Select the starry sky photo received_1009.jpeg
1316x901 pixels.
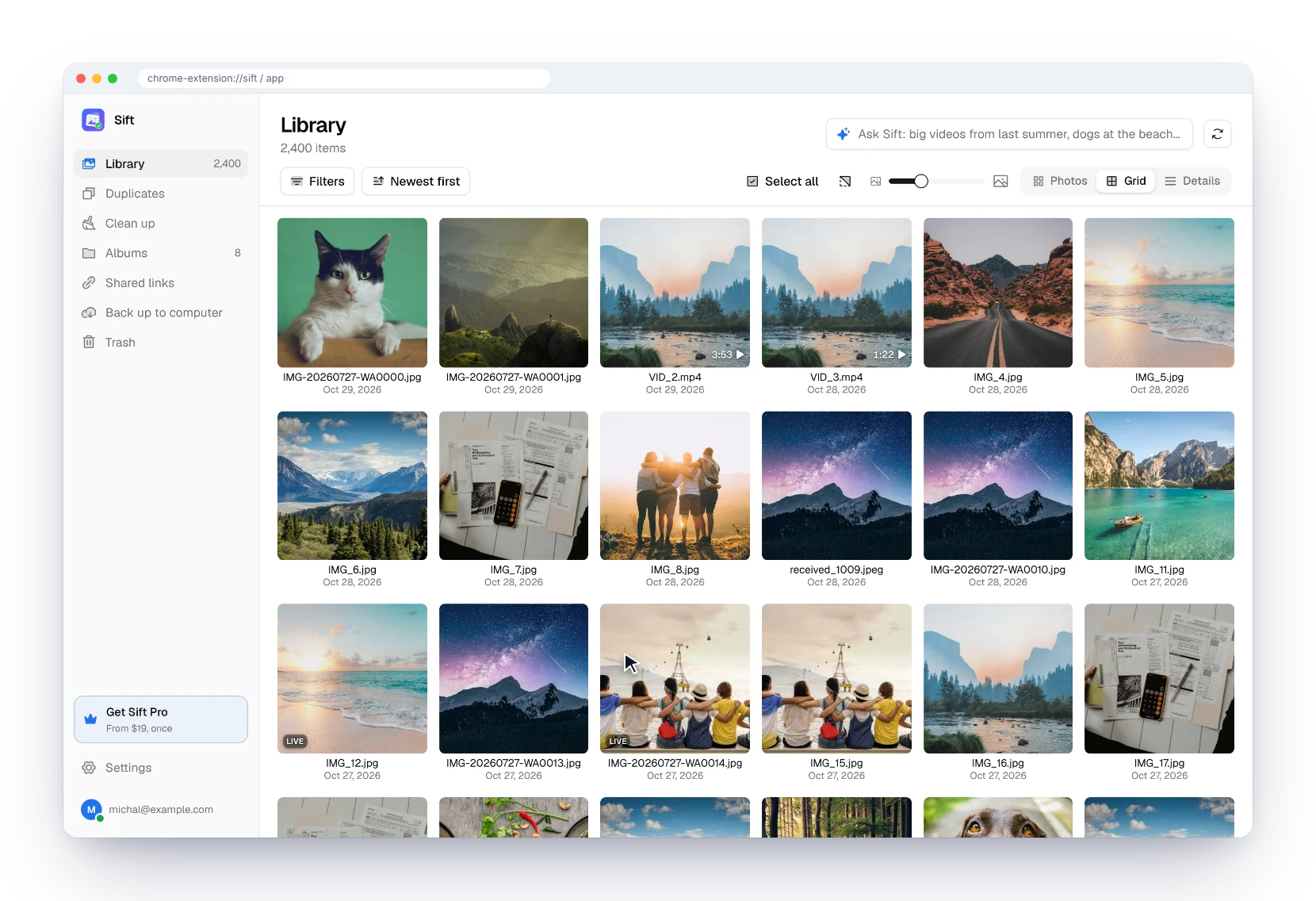click(836, 485)
